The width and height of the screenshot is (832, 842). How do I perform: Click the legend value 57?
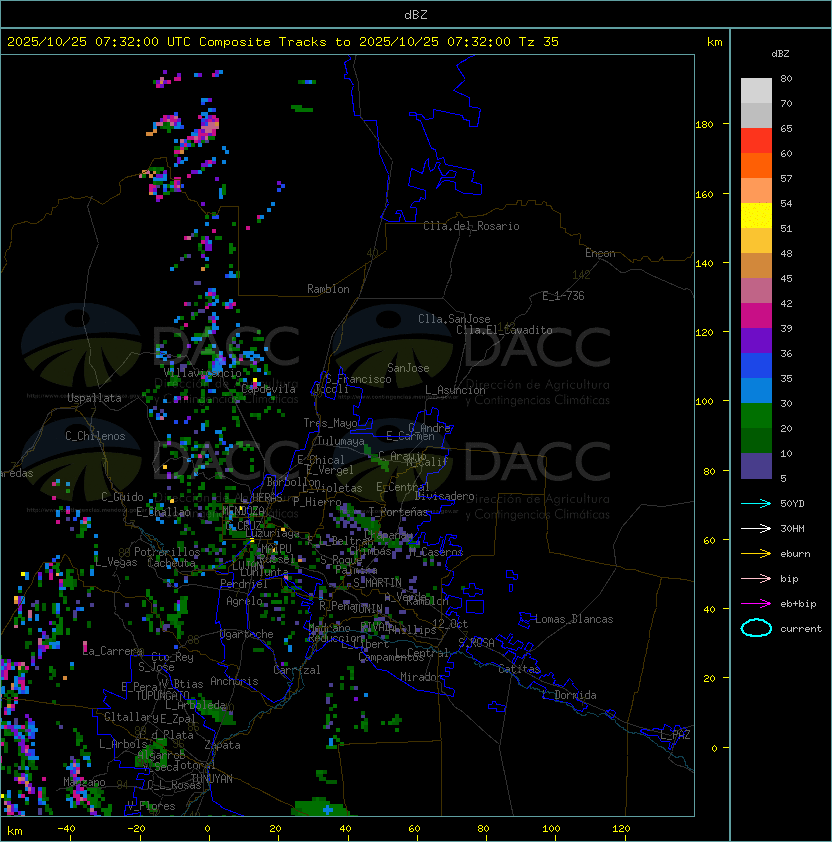click(x=786, y=178)
